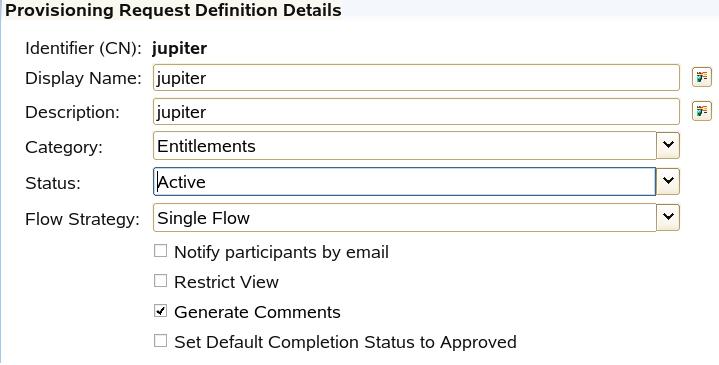Expand the Category dropdown arrow
The image size is (719, 365).
pyautogui.click(x=668, y=145)
